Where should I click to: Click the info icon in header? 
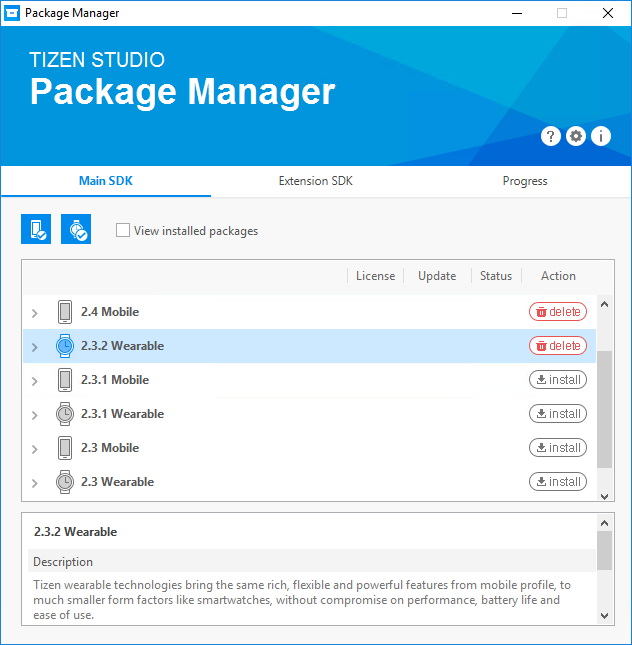(601, 137)
